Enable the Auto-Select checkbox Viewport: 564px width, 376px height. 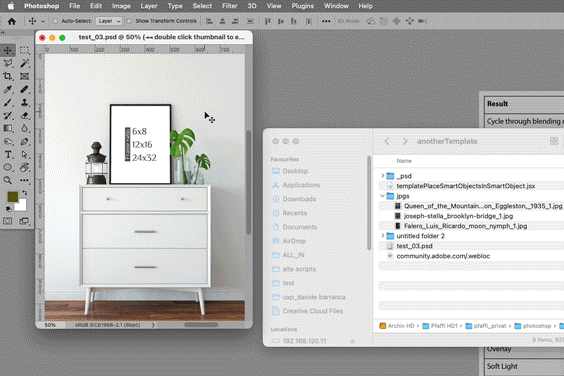pos(55,21)
